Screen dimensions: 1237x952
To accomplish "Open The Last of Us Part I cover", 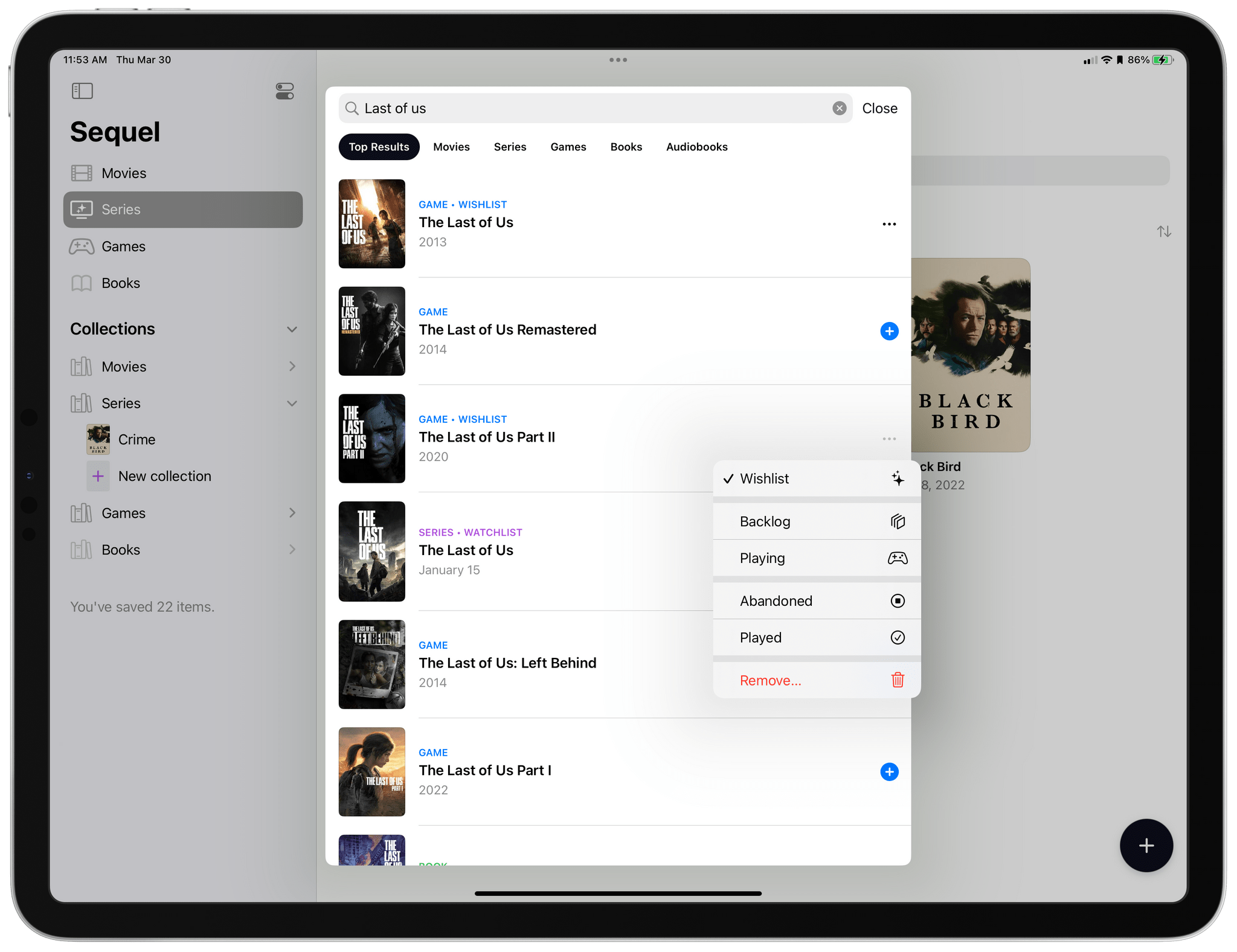I will pyautogui.click(x=371, y=772).
